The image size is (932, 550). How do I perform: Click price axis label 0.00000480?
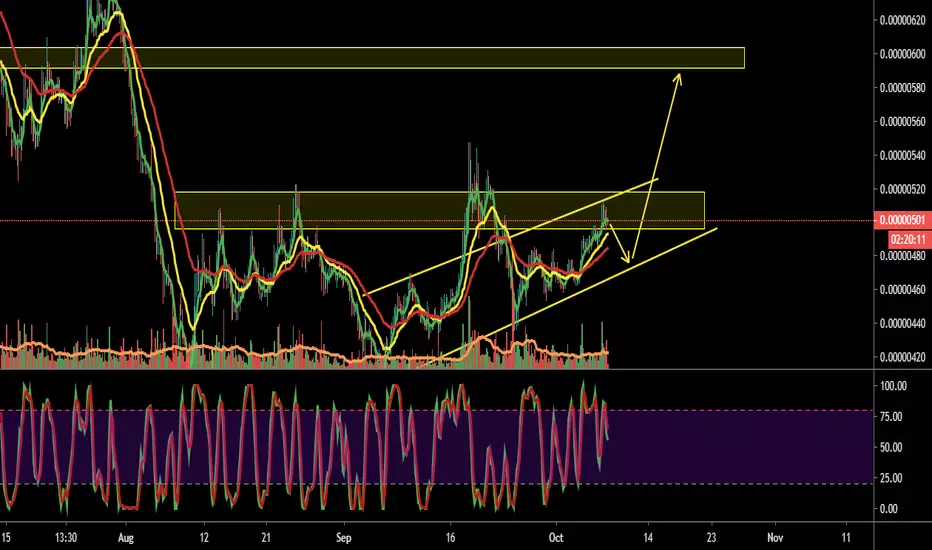903,256
